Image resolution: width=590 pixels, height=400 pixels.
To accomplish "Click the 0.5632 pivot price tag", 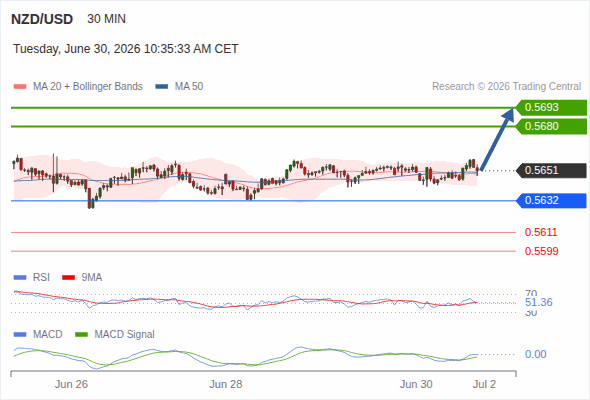I will [551, 201].
